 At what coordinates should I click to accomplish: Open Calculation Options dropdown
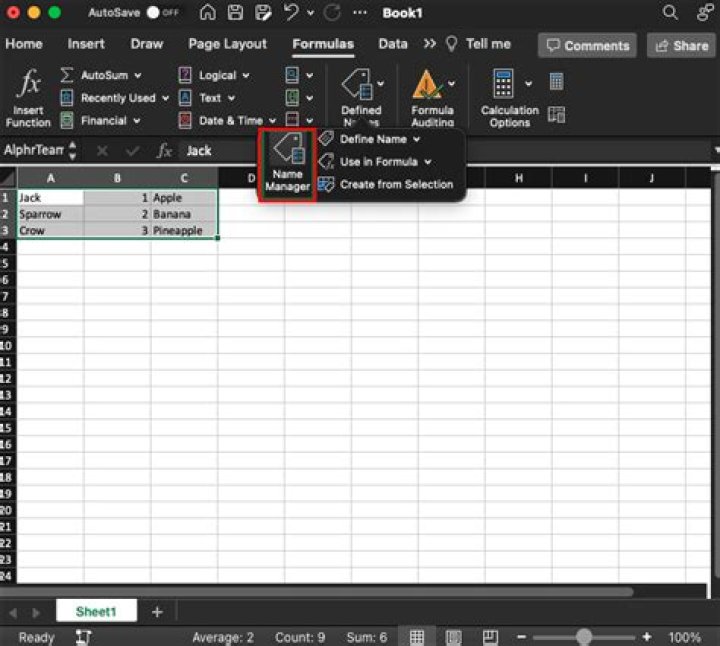pyautogui.click(x=509, y=98)
